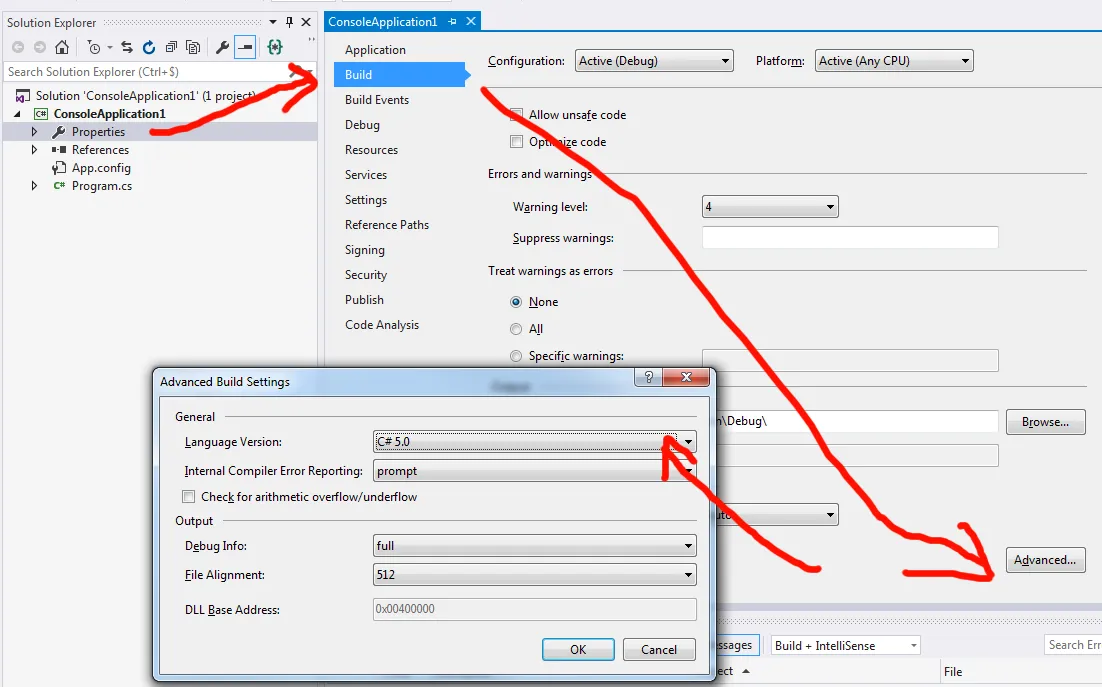Click the File column header
The image size is (1102, 687).
coord(953,672)
